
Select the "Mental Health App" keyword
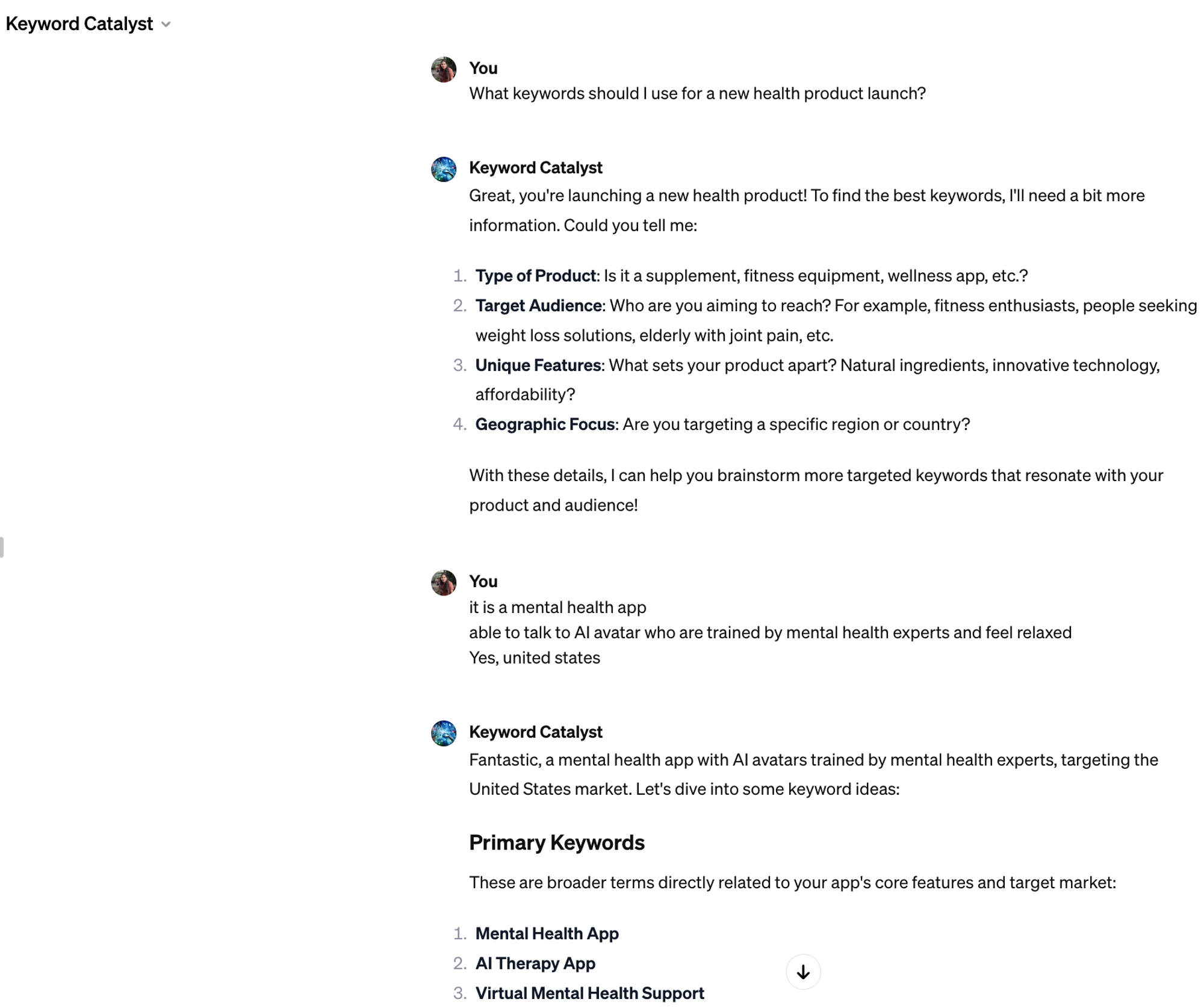pos(547,933)
